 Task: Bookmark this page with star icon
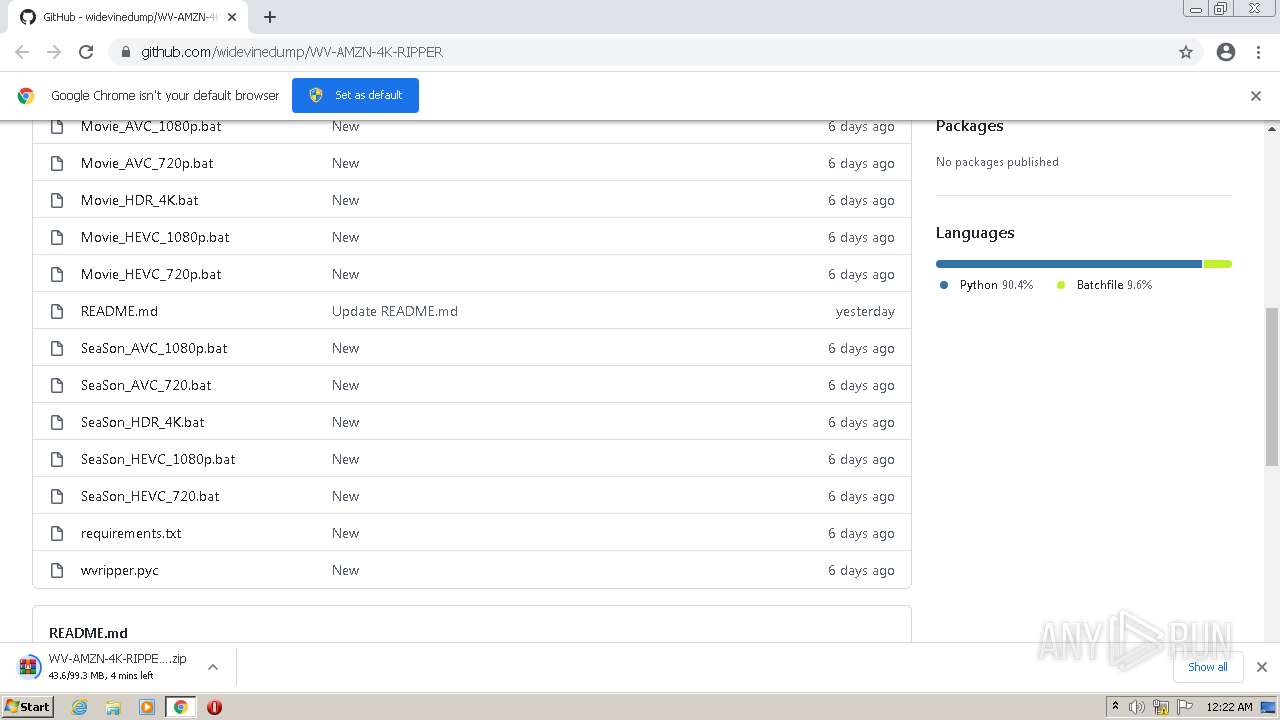coord(1186,52)
